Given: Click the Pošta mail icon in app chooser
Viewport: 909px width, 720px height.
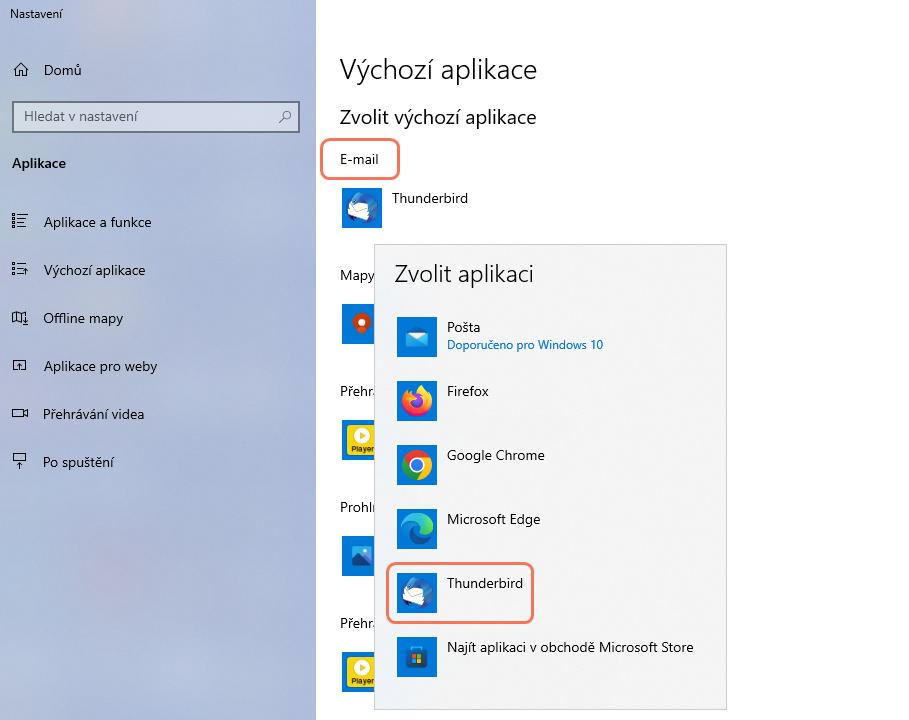Looking at the screenshot, I should [x=417, y=337].
